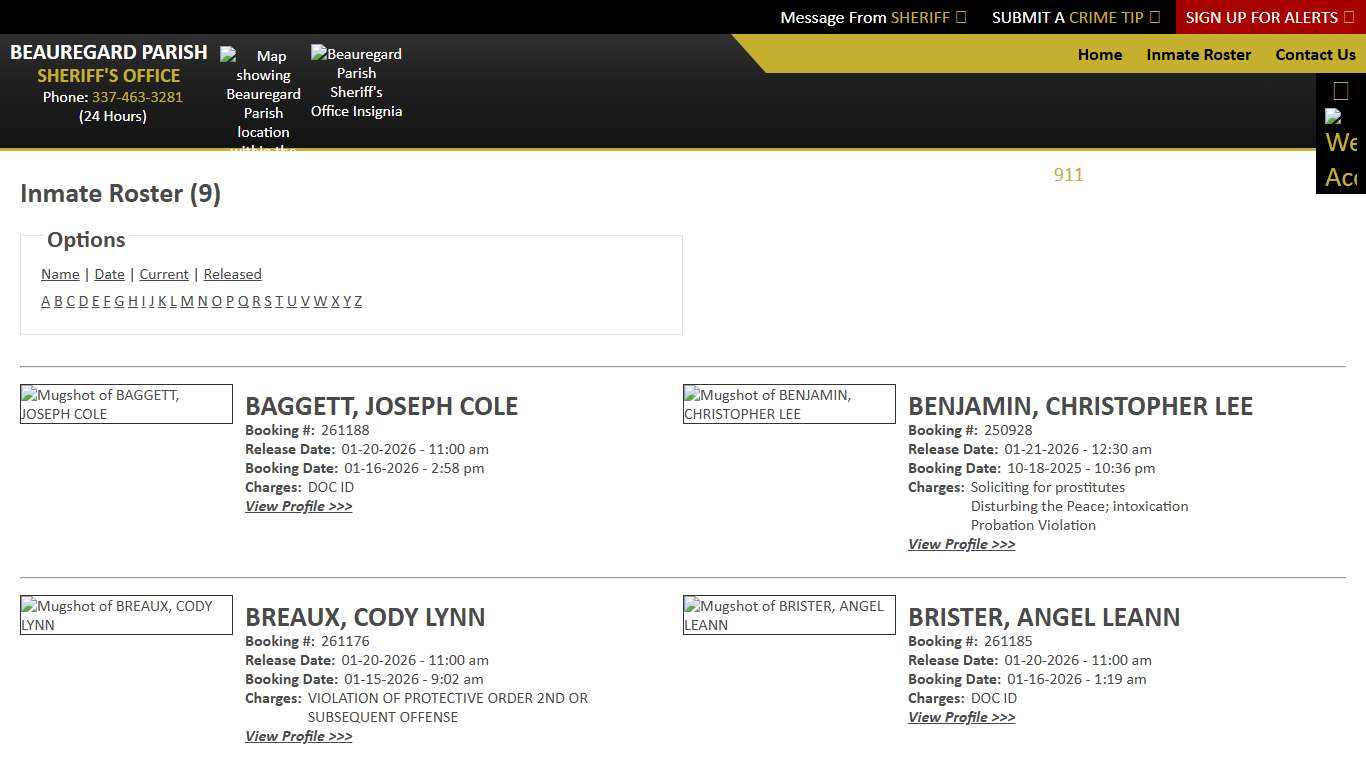Filter roster to Current inmates only
This screenshot has height=768, width=1366.
[163, 274]
